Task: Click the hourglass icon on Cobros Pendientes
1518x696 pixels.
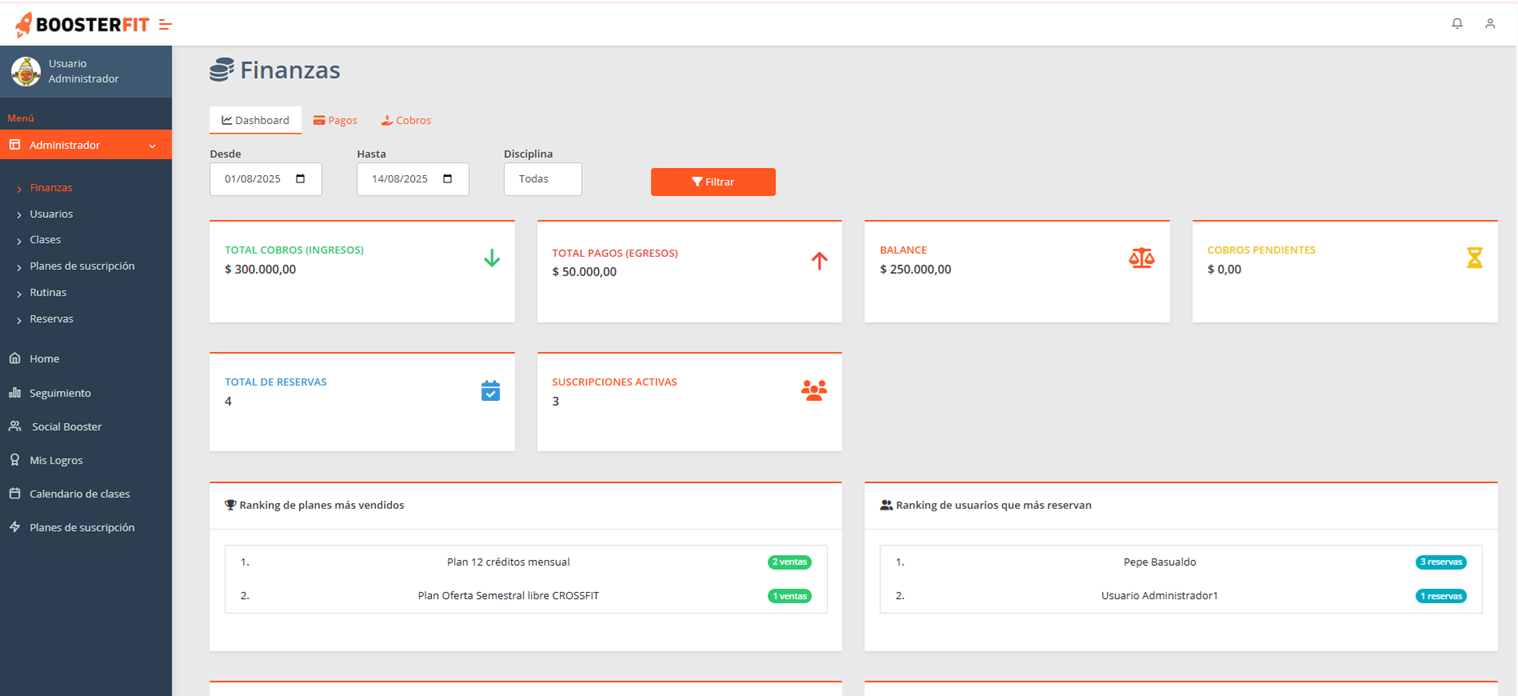Action: [1474, 258]
